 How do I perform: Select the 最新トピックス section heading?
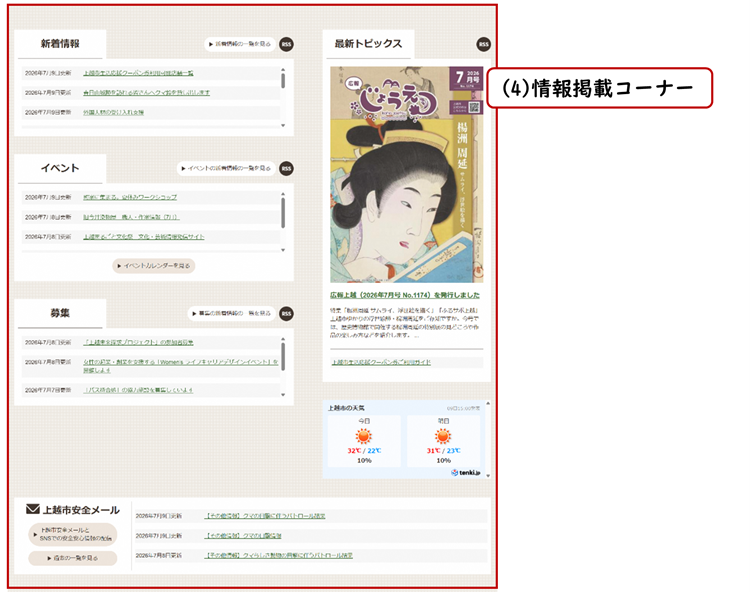click(x=368, y=44)
